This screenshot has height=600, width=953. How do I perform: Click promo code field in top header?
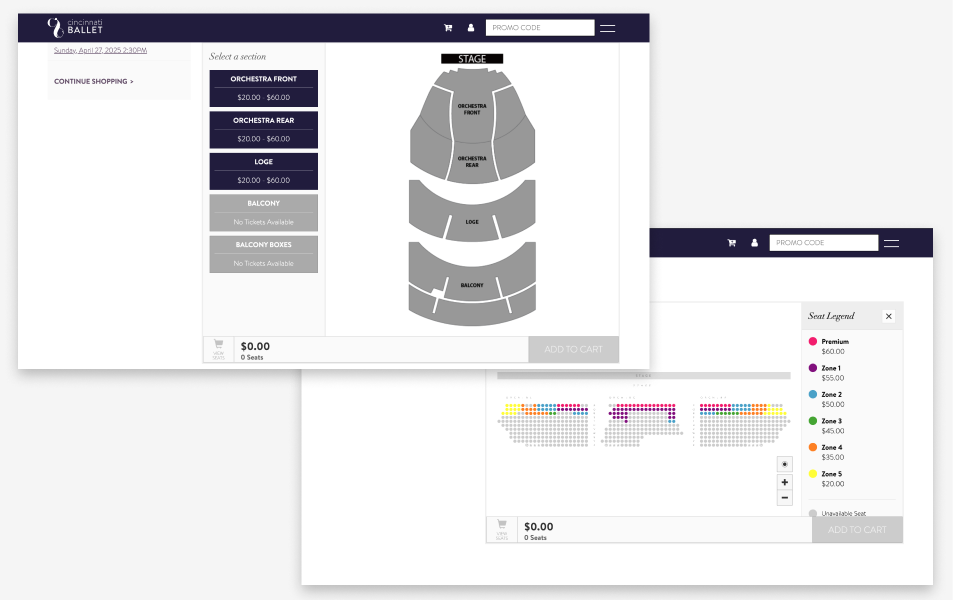(540, 27)
